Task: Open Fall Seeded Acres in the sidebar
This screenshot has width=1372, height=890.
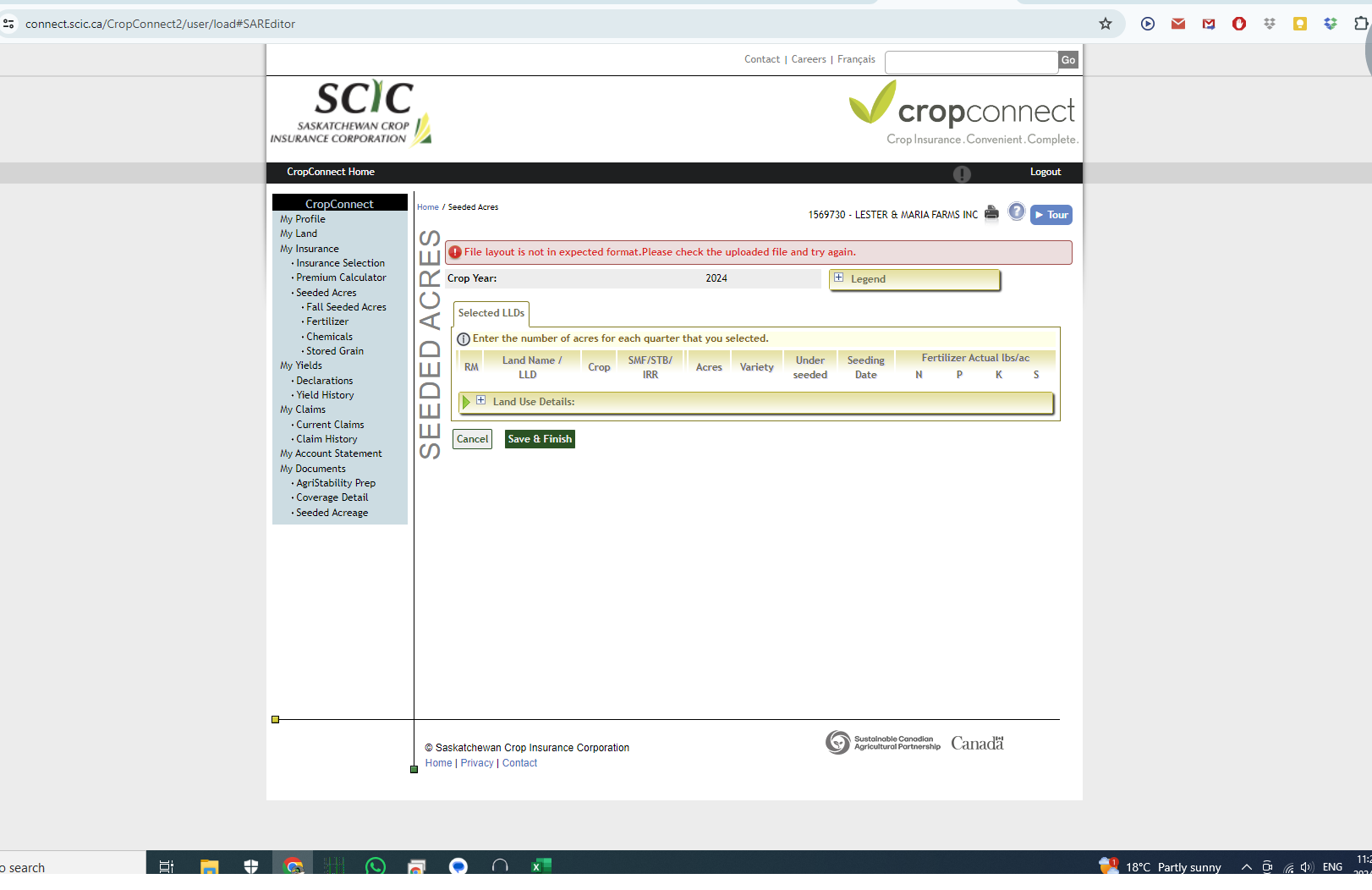Action: click(x=346, y=307)
